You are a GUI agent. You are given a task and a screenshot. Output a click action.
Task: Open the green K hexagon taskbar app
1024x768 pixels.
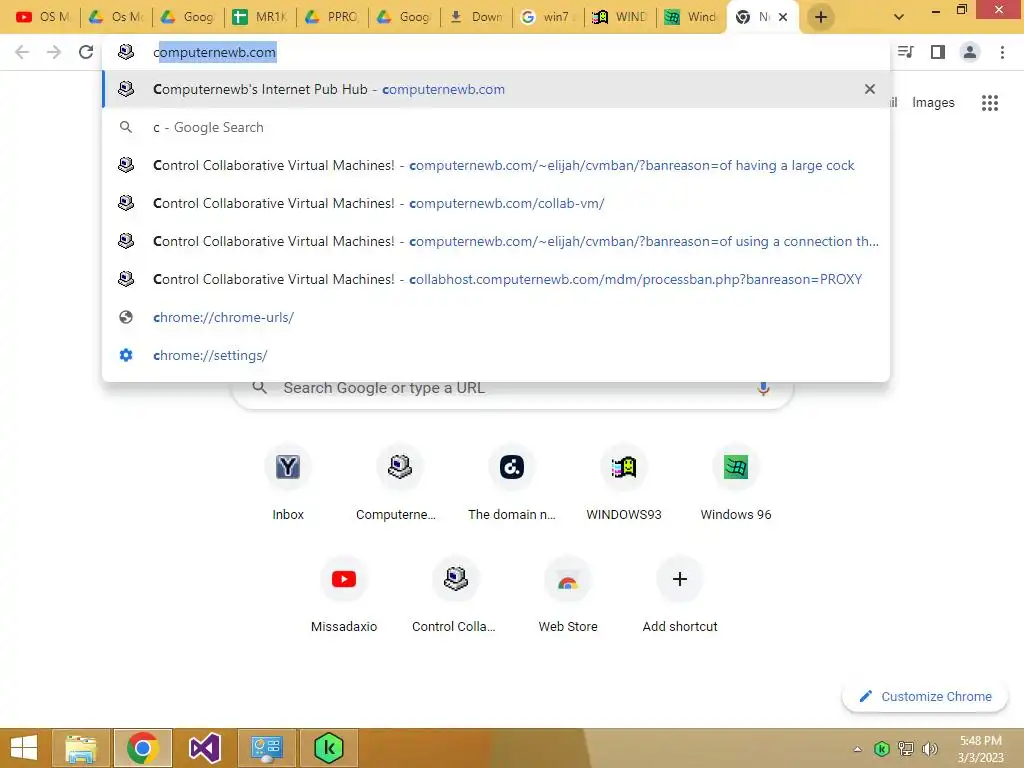(328, 748)
